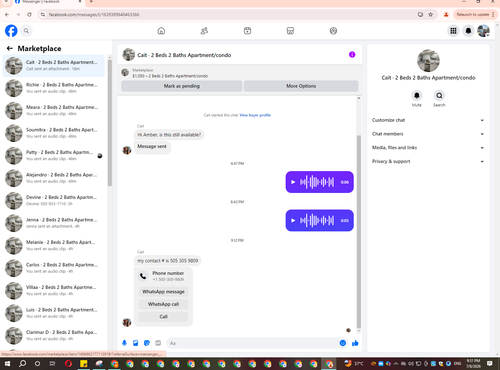Open View buyer profile link
The image size is (500, 370).
(255, 115)
